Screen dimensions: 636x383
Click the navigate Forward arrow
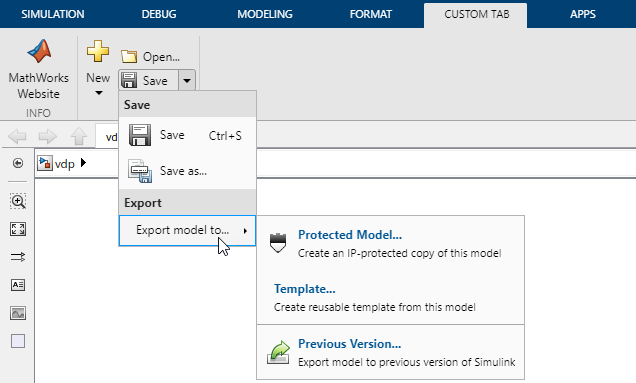48,136
